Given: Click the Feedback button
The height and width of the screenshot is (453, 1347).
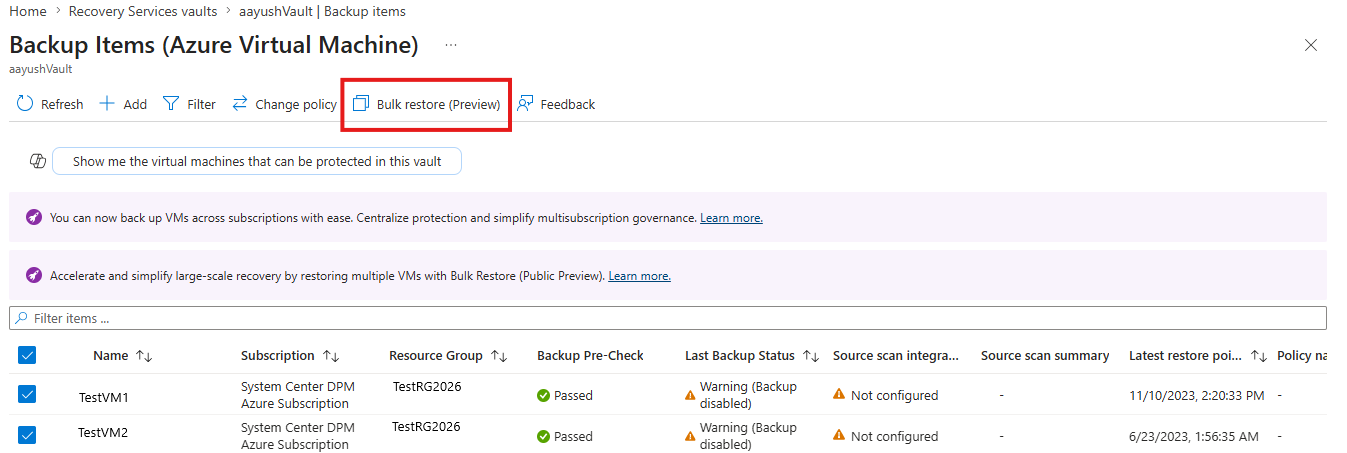Looking at the screenshot, I should (556, 104).
